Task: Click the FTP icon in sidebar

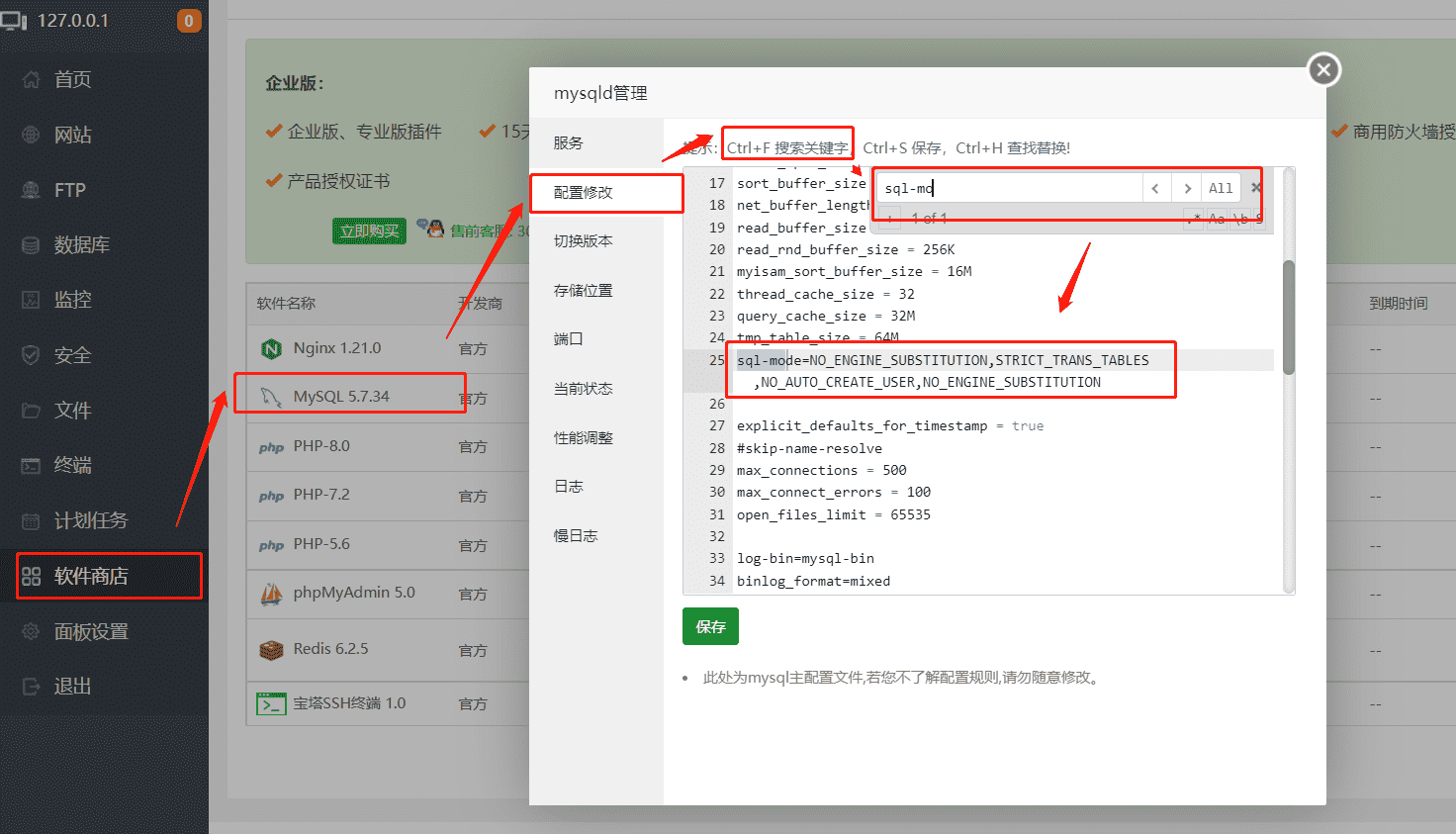Action: (x=31, y=190)
